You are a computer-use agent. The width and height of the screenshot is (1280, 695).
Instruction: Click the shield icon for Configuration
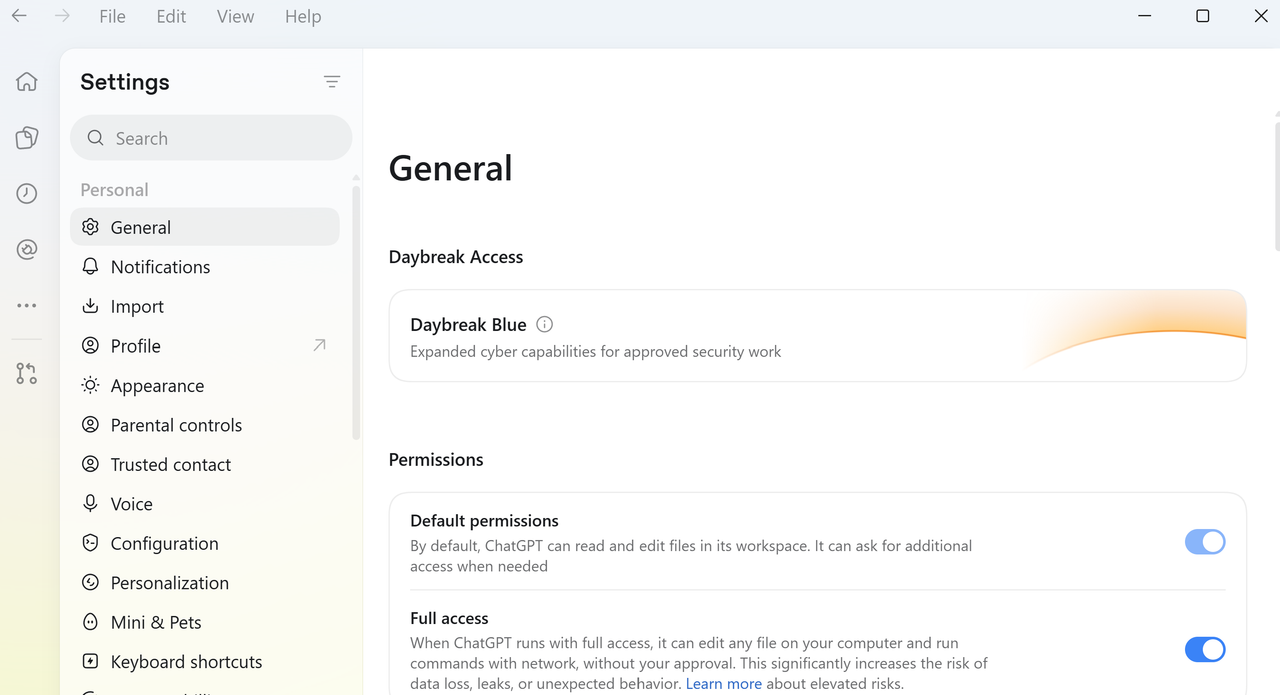coord(90,543)
